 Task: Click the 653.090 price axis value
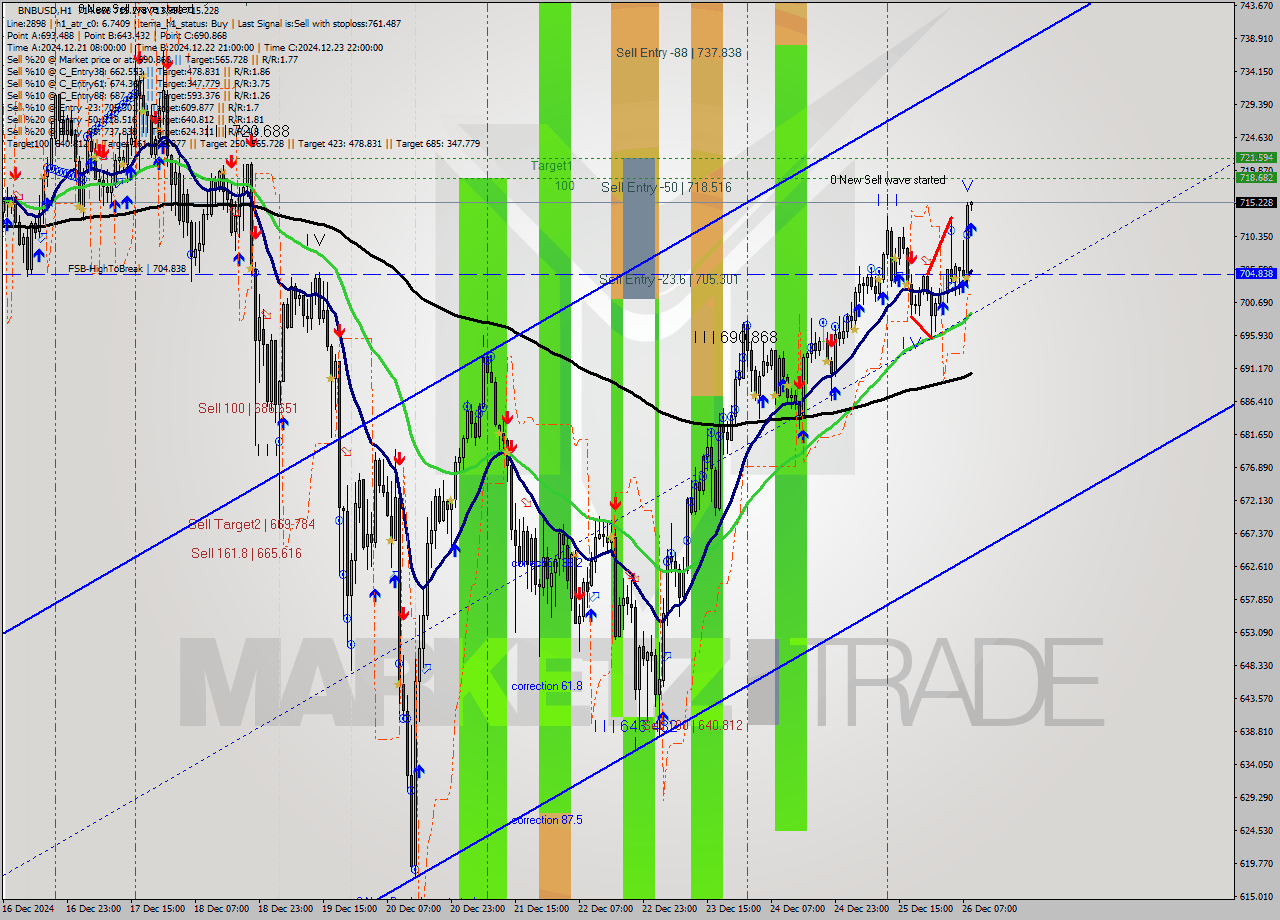1256,633
